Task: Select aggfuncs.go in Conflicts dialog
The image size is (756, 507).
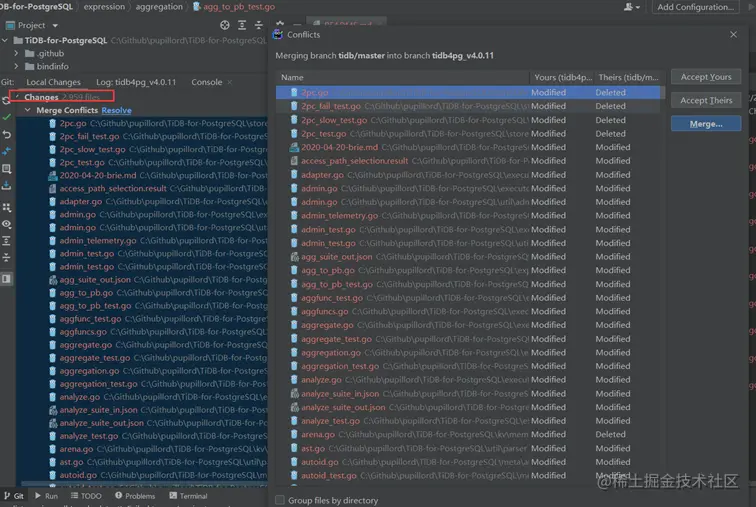Action: [x=468, y=311]
